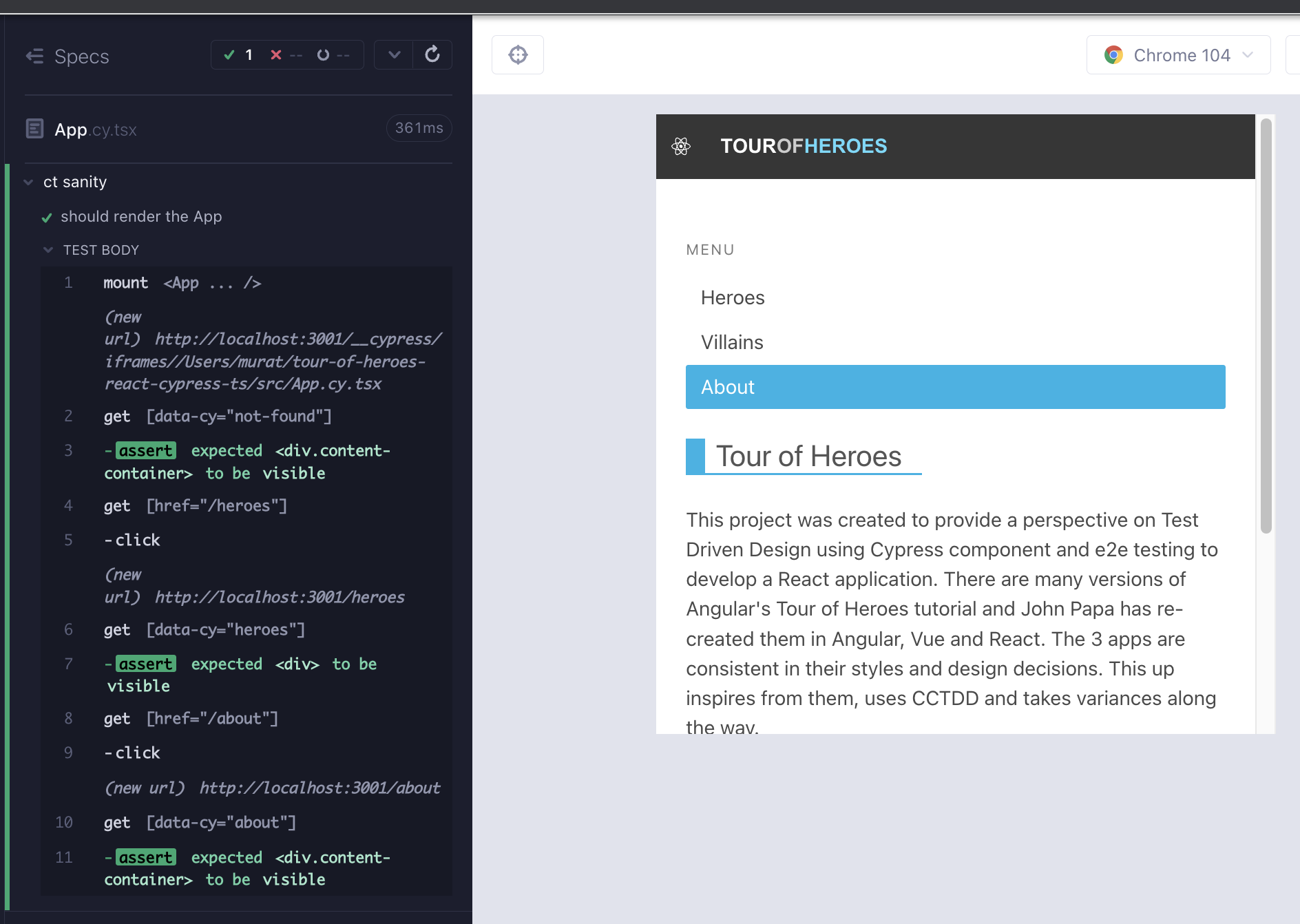Select the get [href="/heroes"] command
This screenshot has width=1300, height=924.
247,505
